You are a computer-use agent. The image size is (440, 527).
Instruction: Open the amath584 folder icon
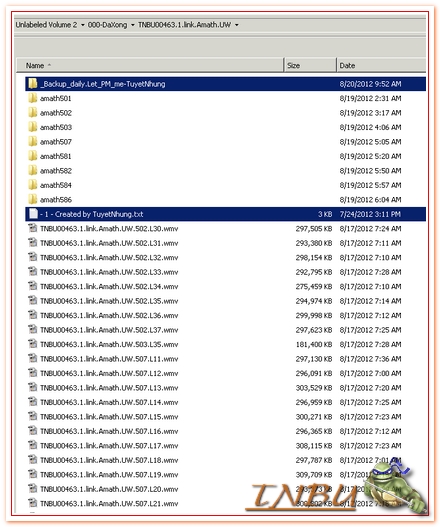click(33, 185)
